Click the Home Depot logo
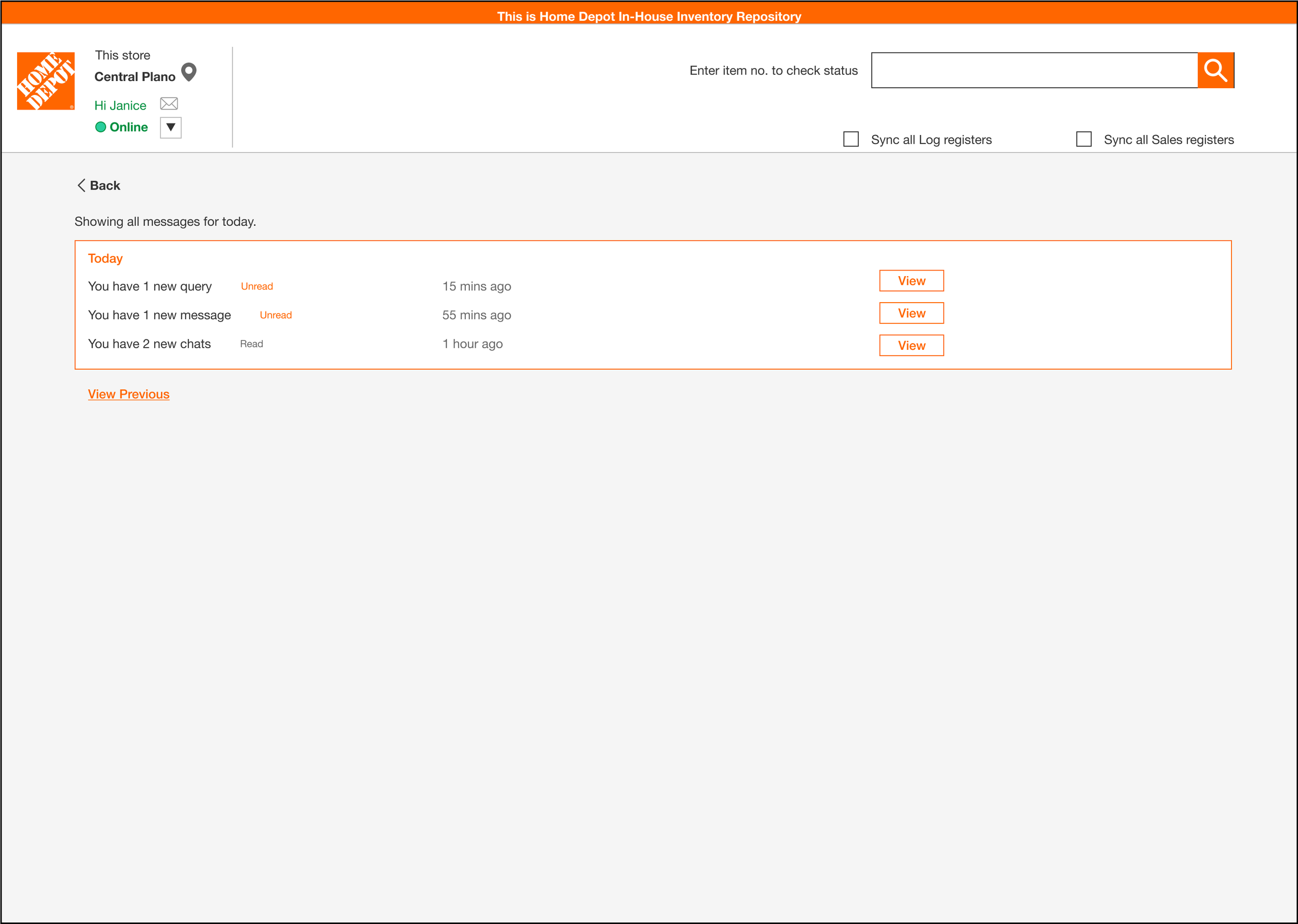This screenshot has height=924, width=1298. coord(46,81)
